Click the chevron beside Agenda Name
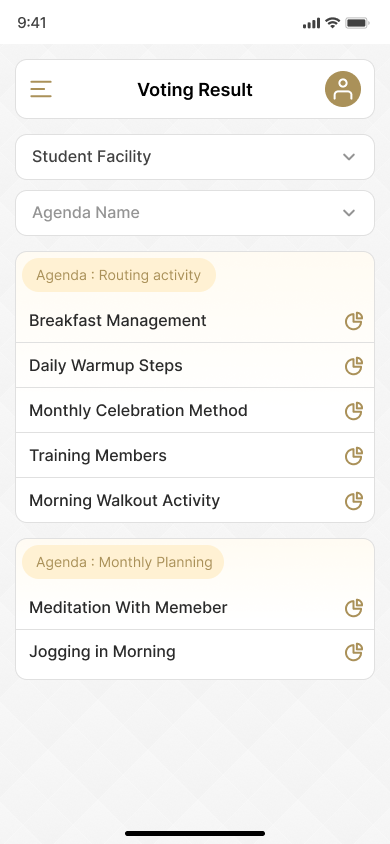The image size is (390, 844). tap(349, 213)
